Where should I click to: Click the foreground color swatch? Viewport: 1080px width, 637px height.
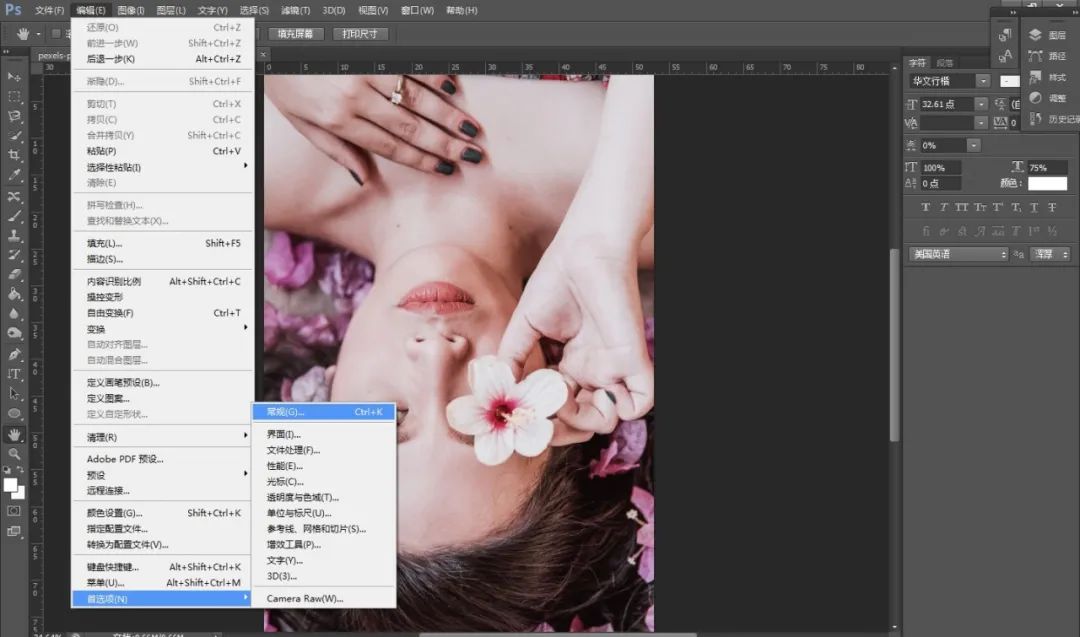click(10, 485)
